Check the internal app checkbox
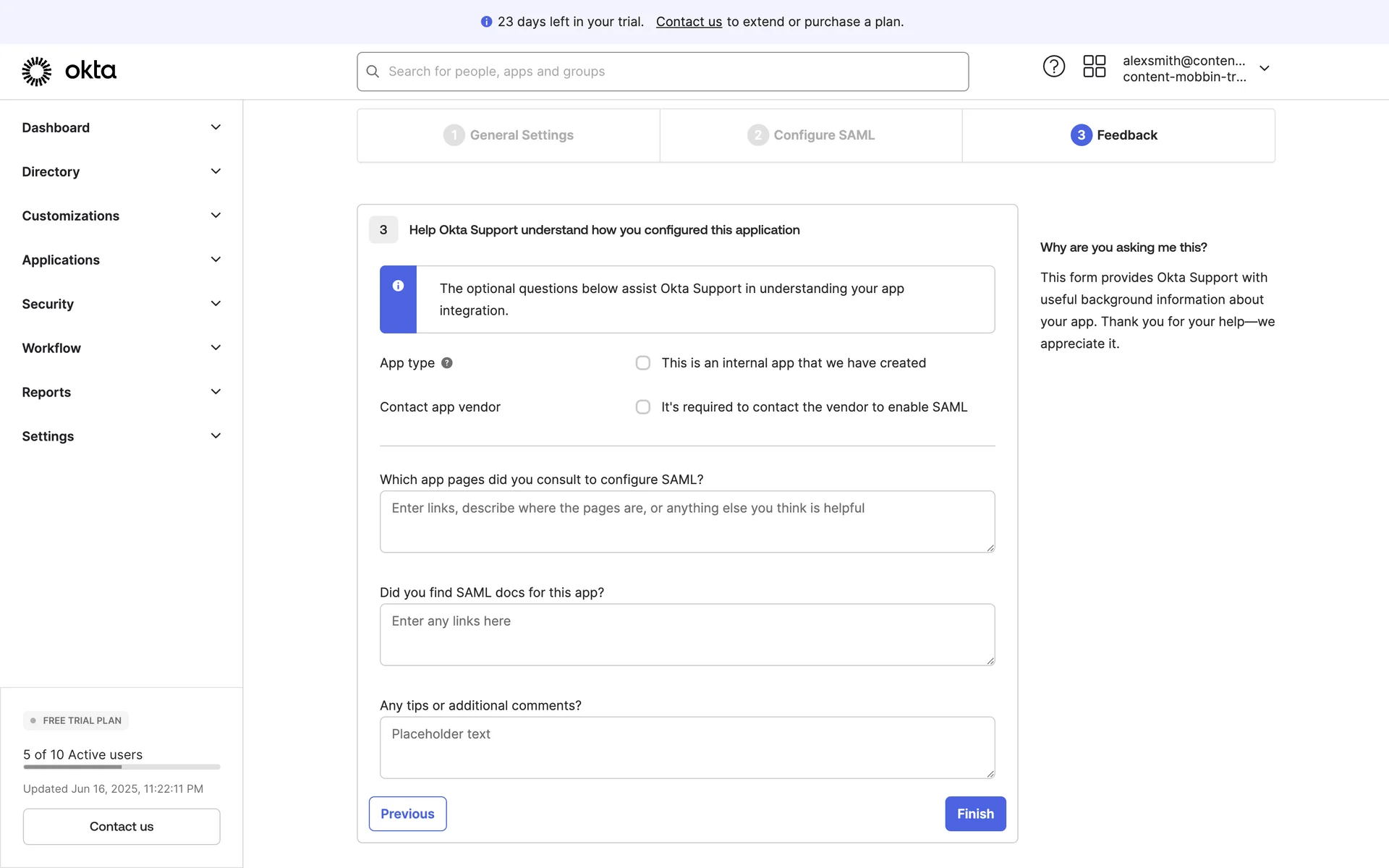This screenshot has height=868, width=1389. coord(642,363)
